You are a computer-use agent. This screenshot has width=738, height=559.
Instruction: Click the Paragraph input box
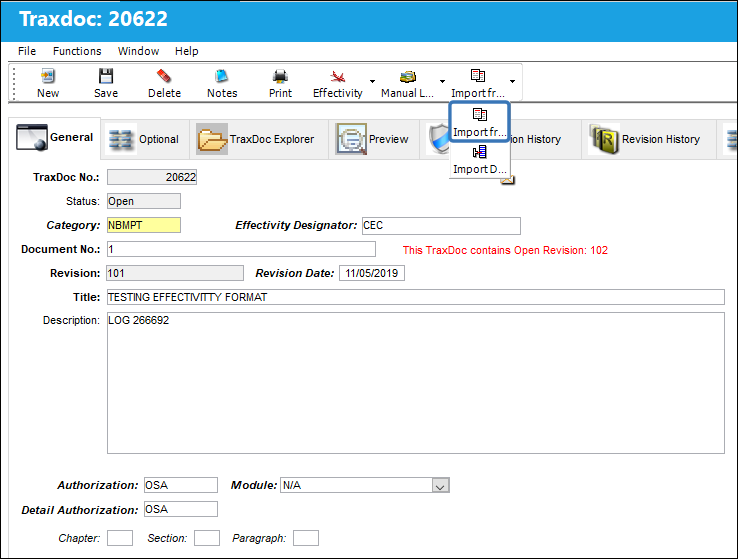(x=306, y=538)
